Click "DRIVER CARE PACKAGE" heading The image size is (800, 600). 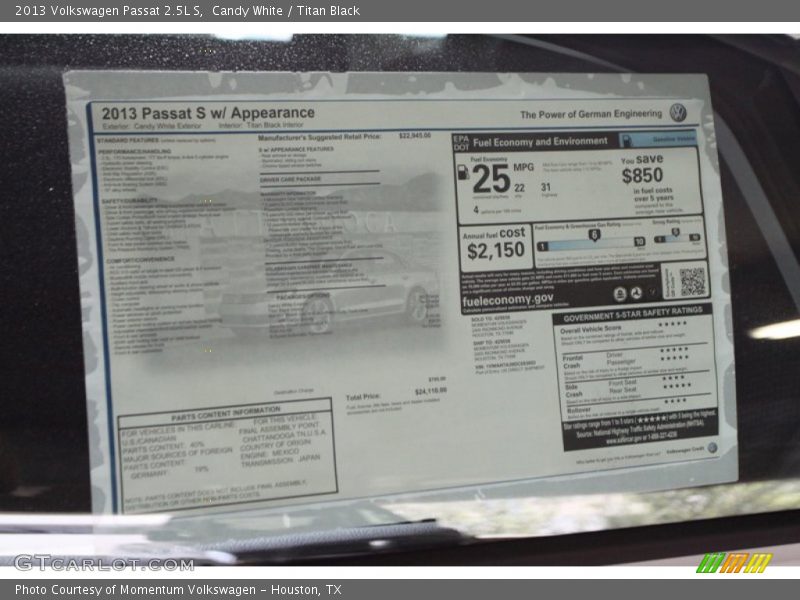[x=290, y=179]
